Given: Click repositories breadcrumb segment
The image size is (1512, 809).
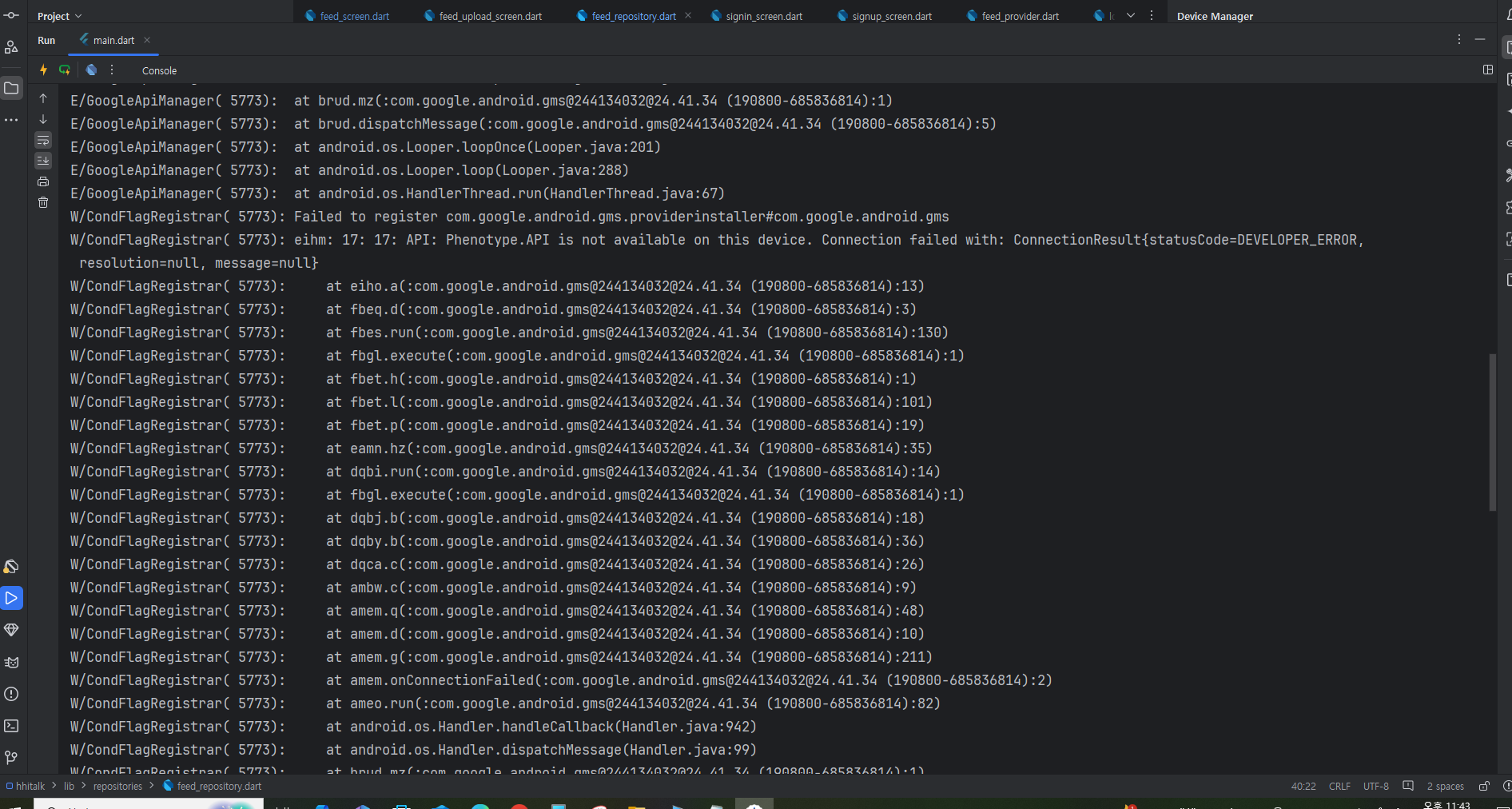Looking at the screenshot, I should (x=117, y=786).
